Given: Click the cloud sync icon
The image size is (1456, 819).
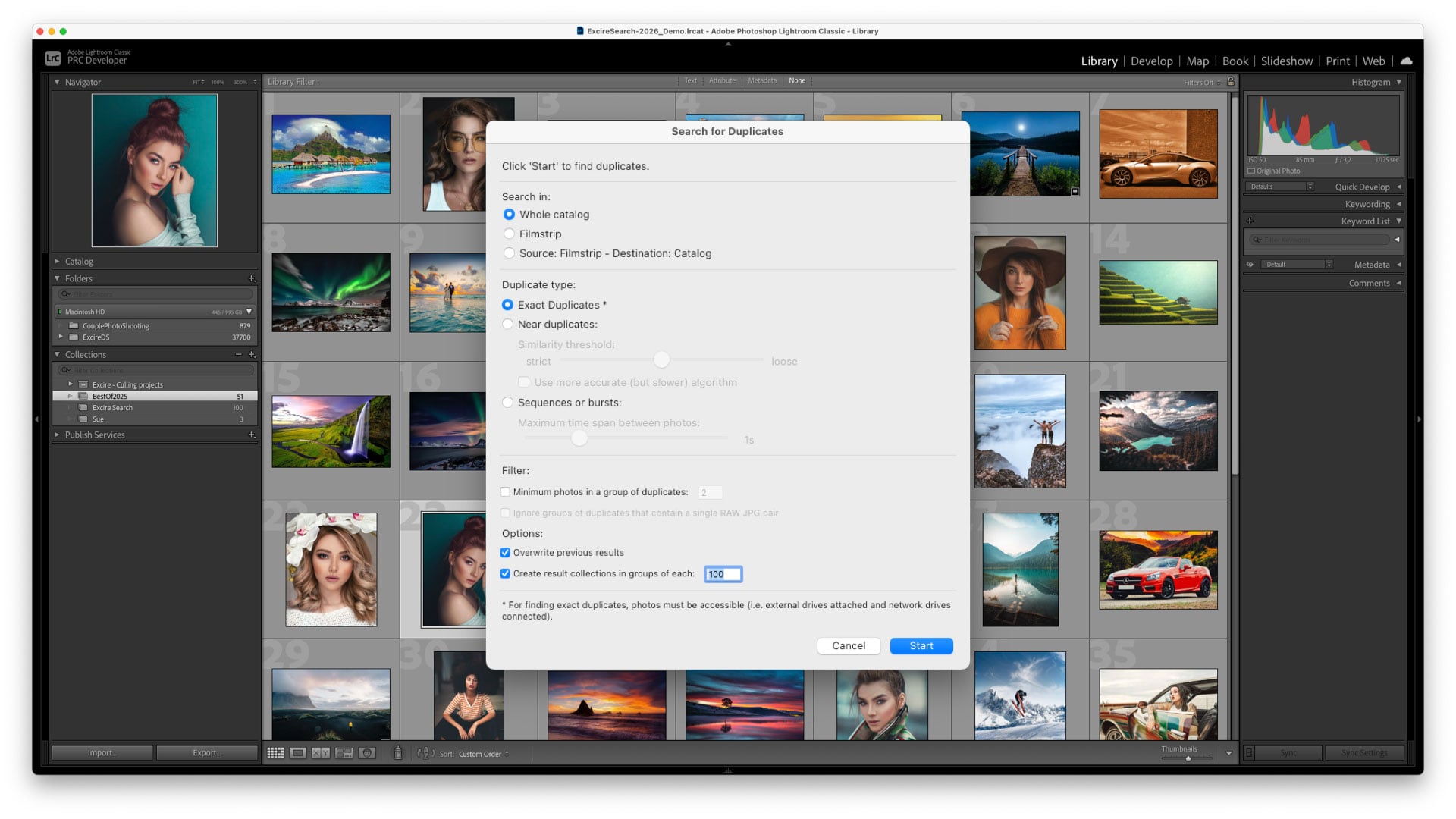Looking at the screenshot, I should pos(1407,61).
